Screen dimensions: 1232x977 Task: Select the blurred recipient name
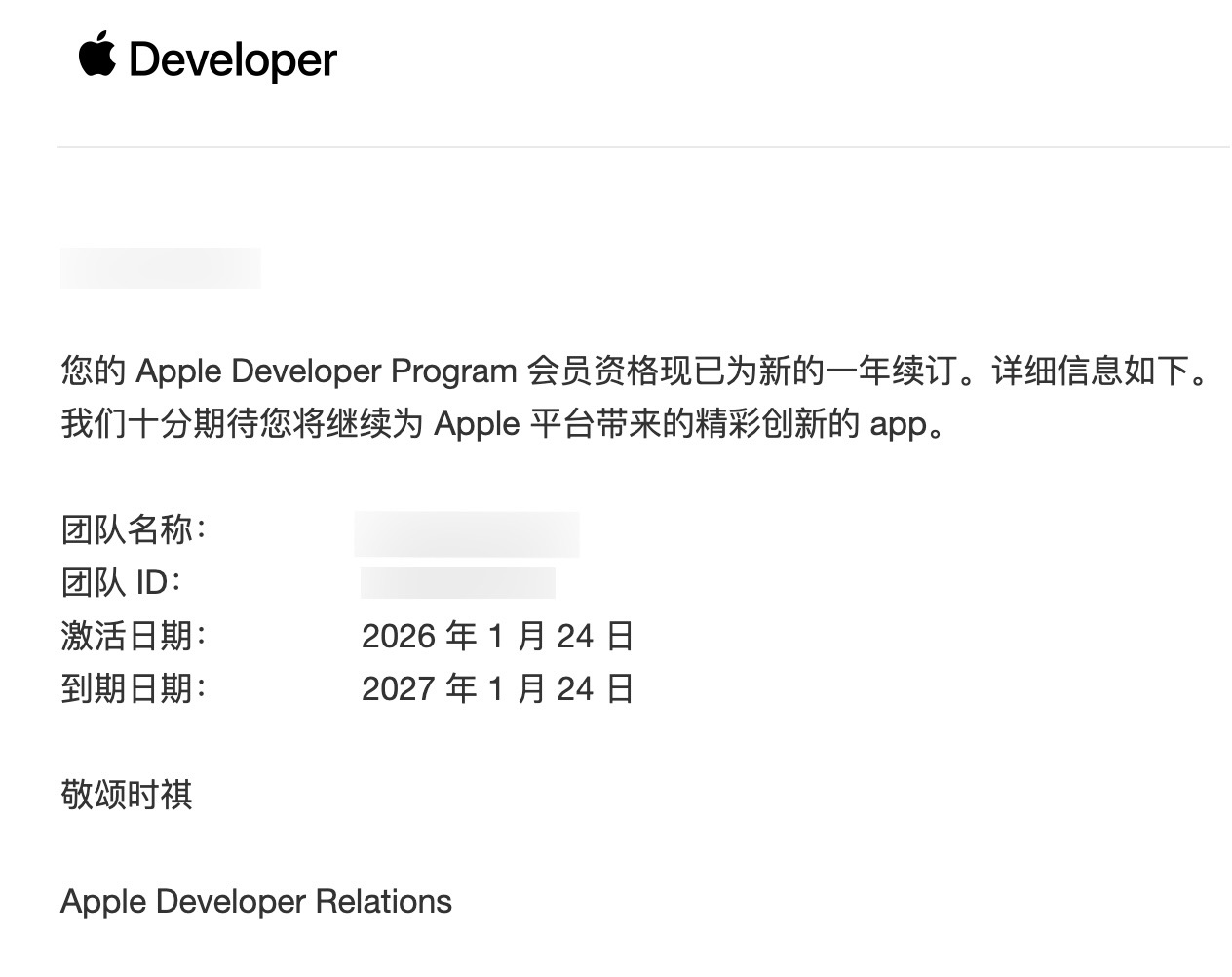tap(160, 268)
